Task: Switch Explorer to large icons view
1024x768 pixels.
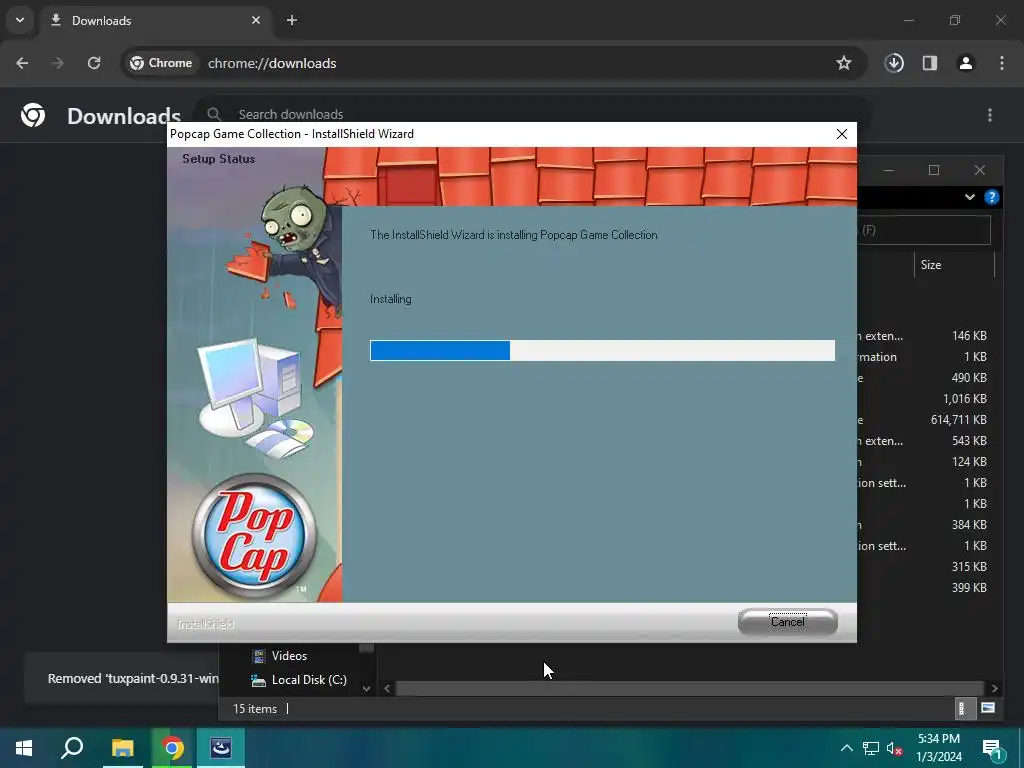Action: point(988,709)
